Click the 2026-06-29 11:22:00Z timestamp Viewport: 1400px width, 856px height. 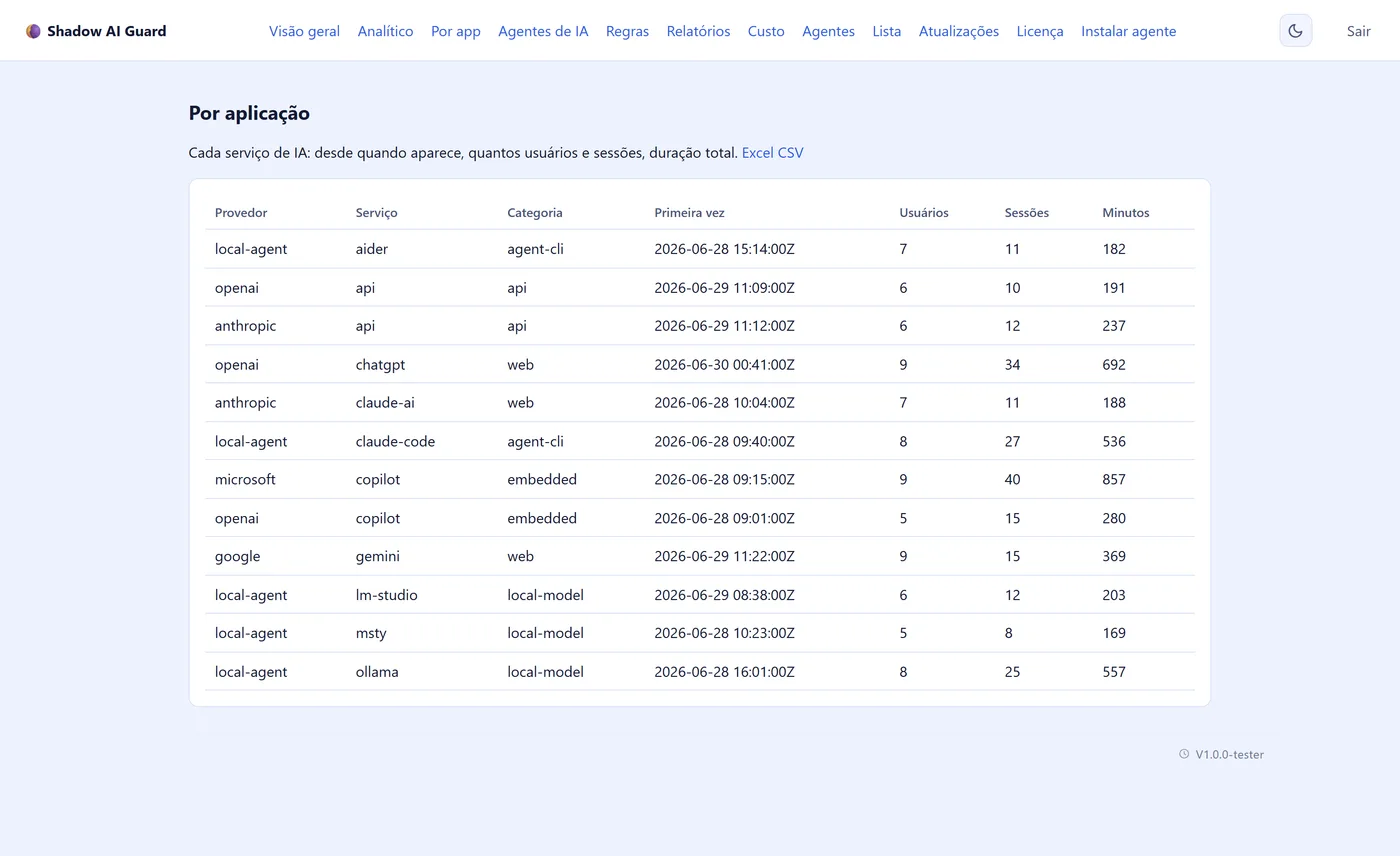click(x=724, y=556)
